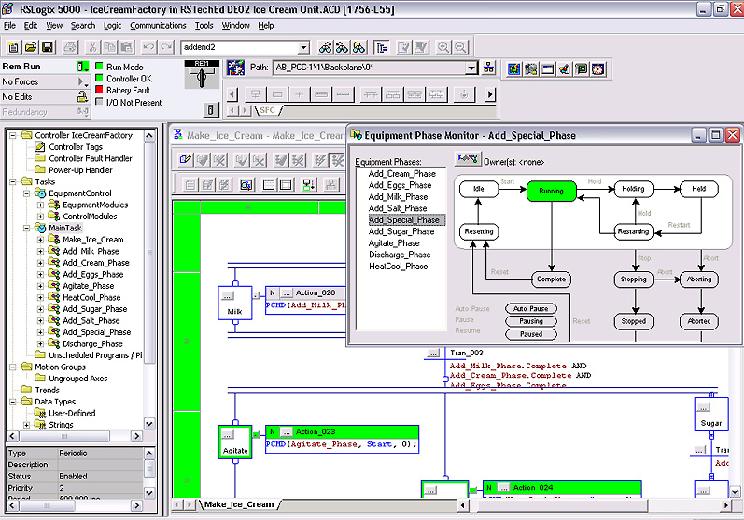Click the Holding state in phase diagram

click(x=633, y=189)
